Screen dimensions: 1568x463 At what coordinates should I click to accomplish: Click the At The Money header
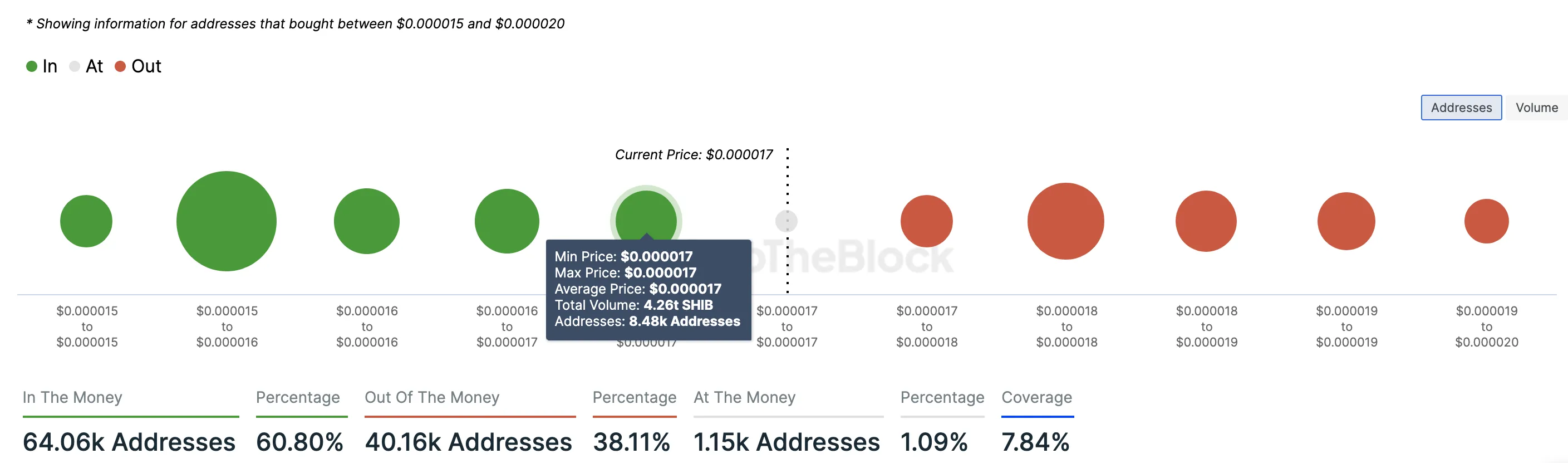pos(744,397)
